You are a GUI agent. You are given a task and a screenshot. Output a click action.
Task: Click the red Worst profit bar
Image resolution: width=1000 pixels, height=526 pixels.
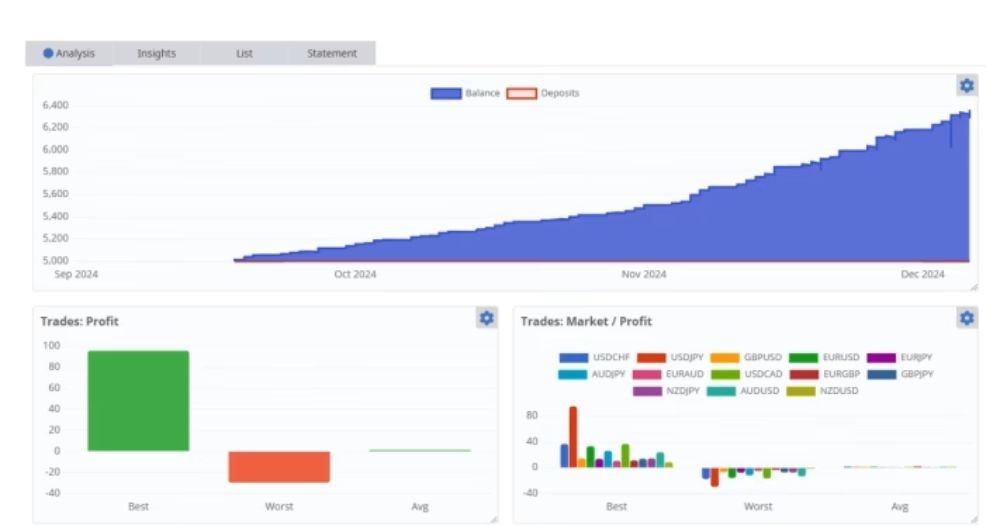(x=279, y=466)
